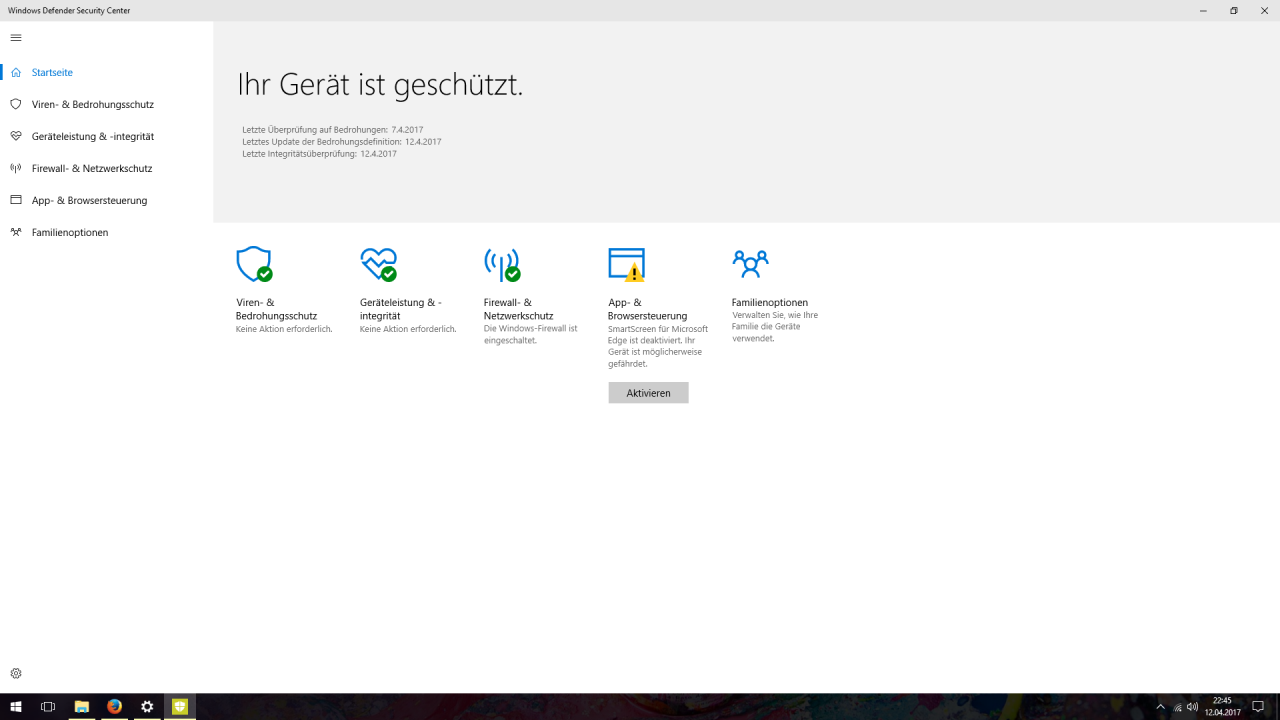Show hidden system tray icons
1280x720 pixels.
[1160, 707]
